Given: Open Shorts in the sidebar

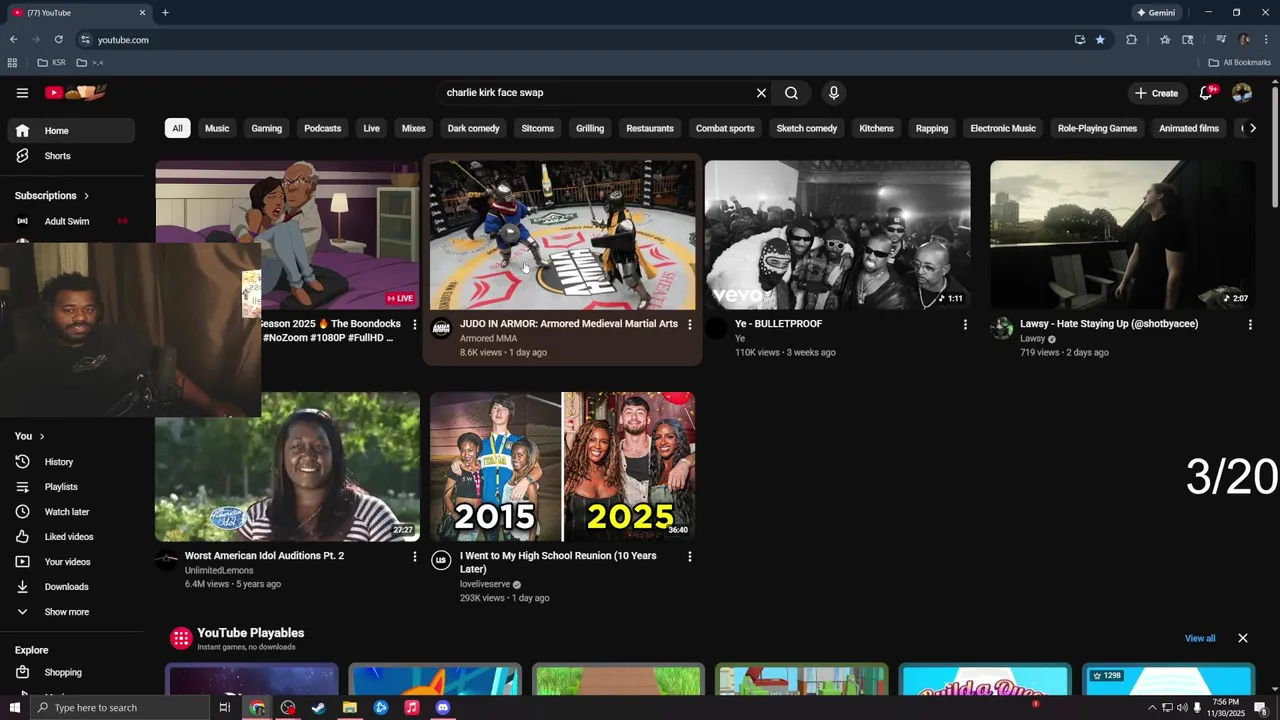Looking at the screenshot, I should pyautogui.click(x=70, y=156).
